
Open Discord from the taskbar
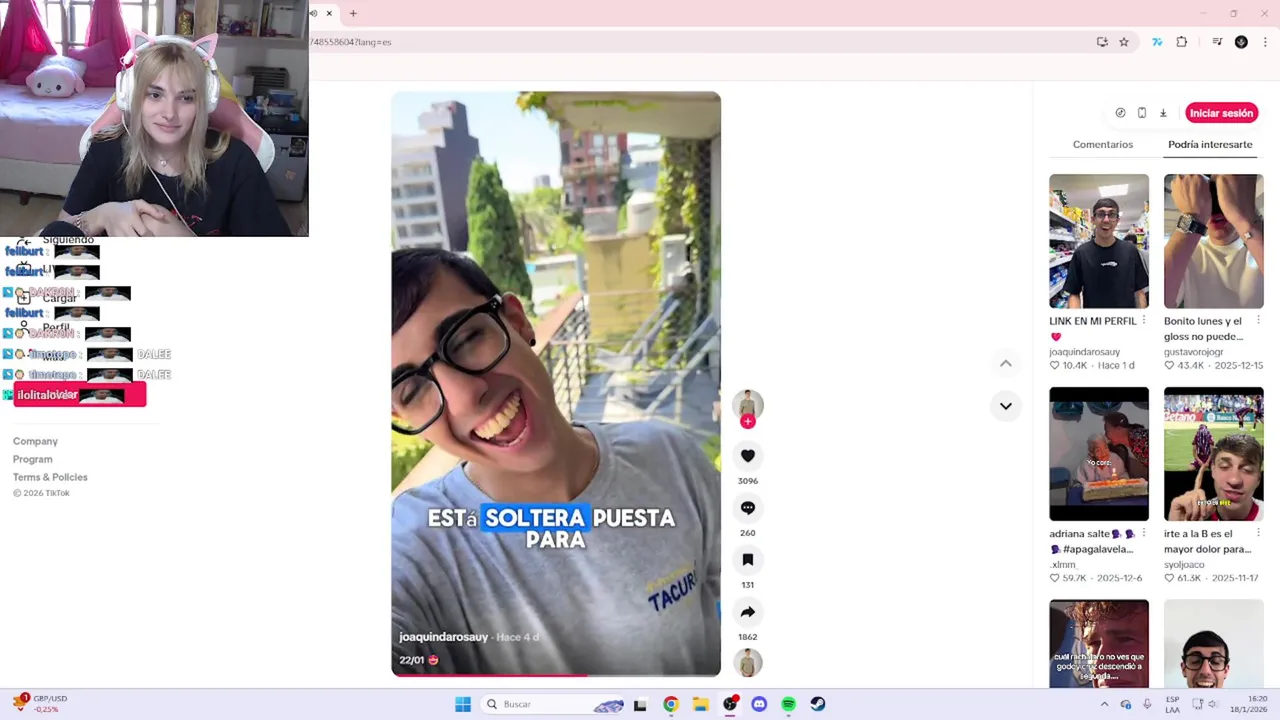(x=759, y=704)
